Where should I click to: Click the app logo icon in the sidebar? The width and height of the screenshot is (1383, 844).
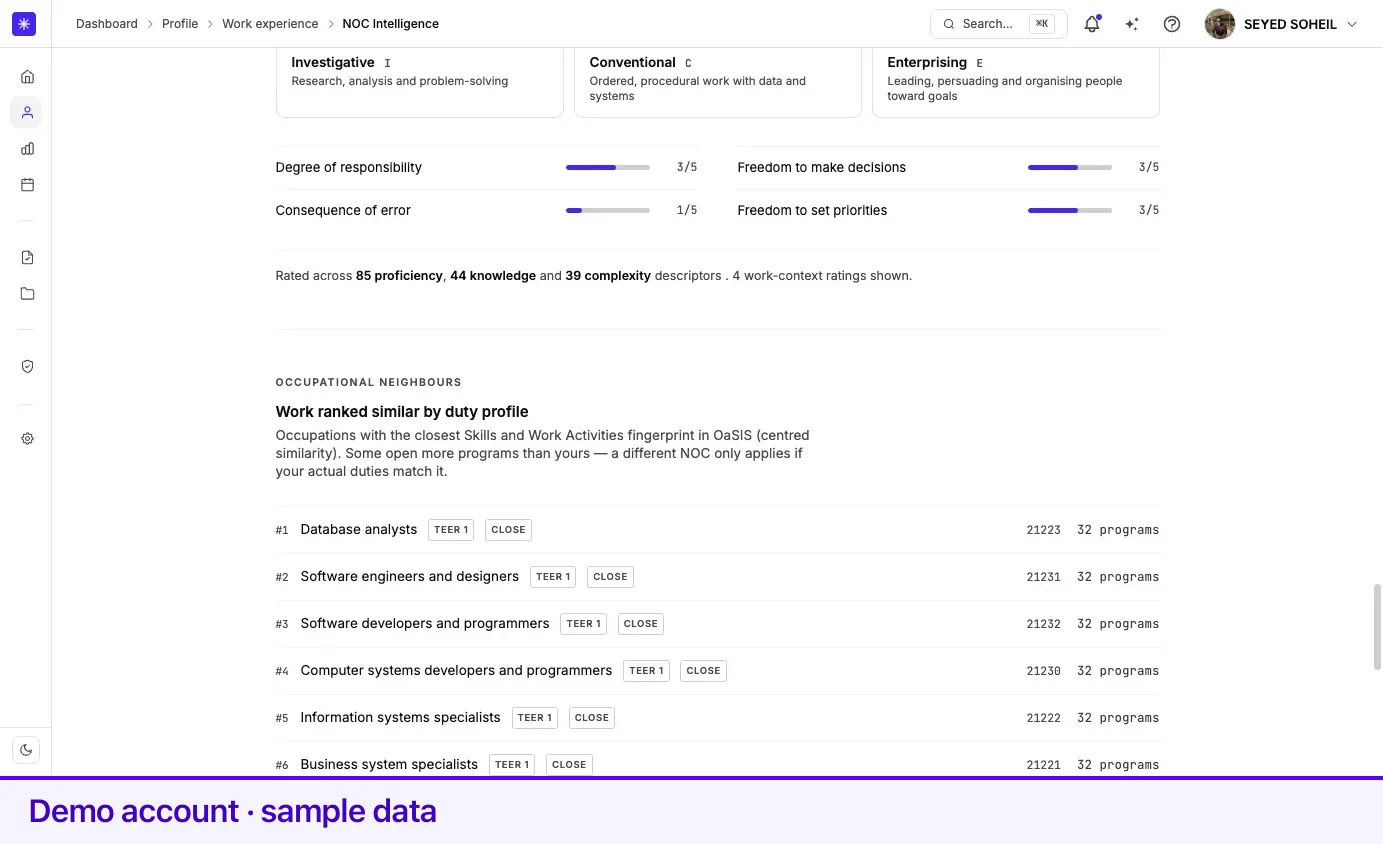pyautogui.click(x=24, y=24)
